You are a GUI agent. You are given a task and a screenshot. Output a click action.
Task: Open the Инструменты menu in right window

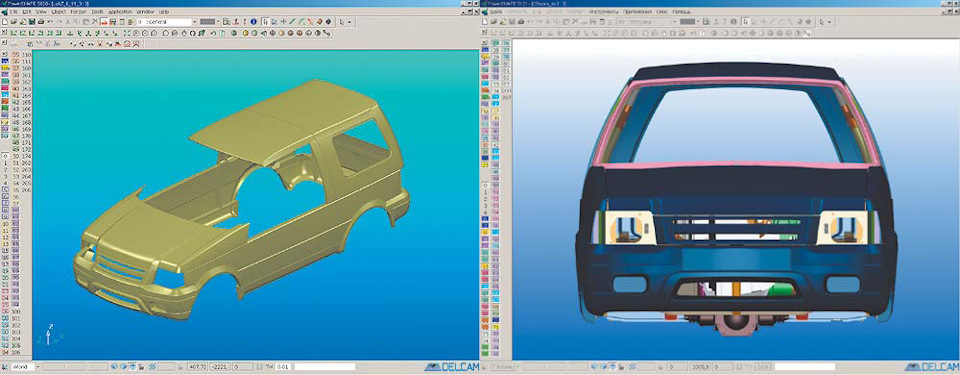coord(603,12)
